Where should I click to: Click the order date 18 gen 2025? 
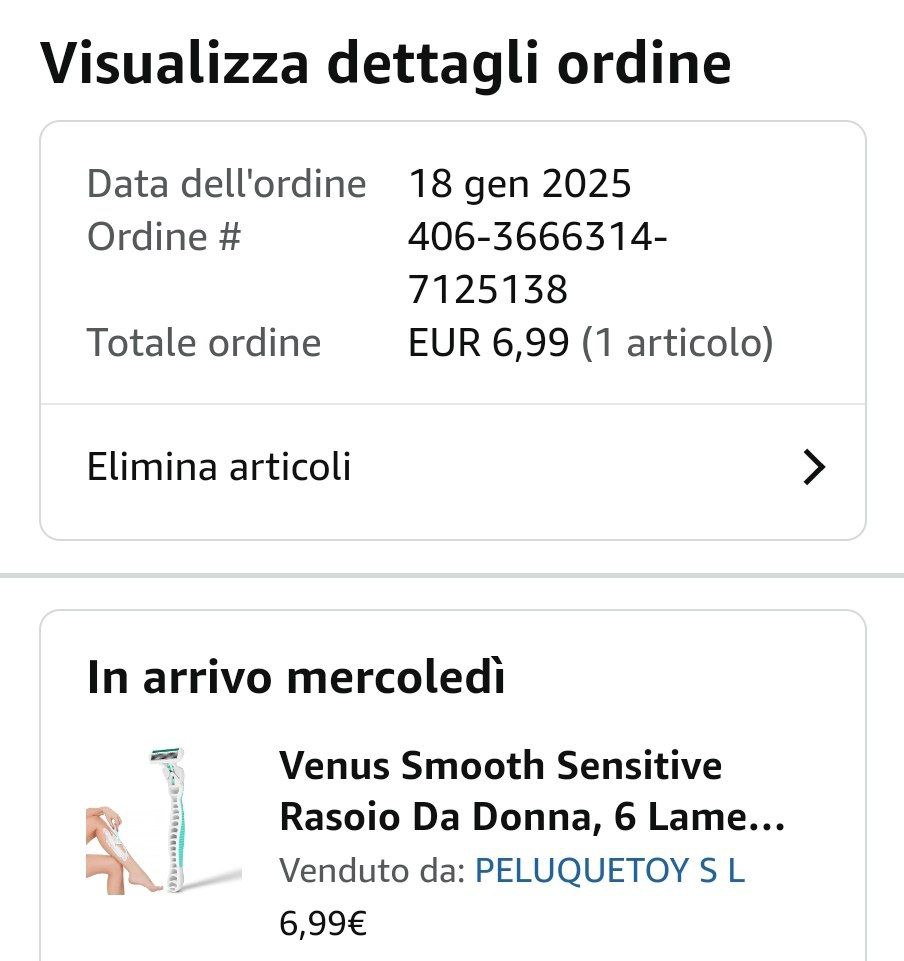[x=520, y=184]
